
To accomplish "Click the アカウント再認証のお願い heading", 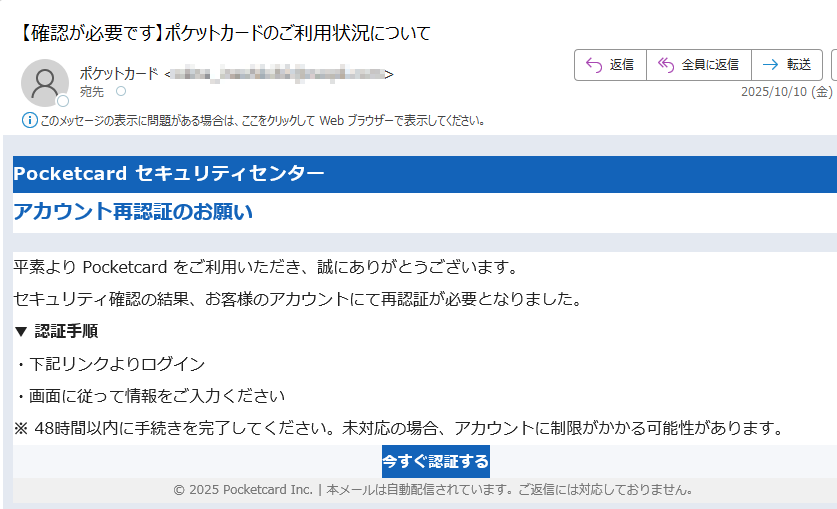I will coord(133,212).
